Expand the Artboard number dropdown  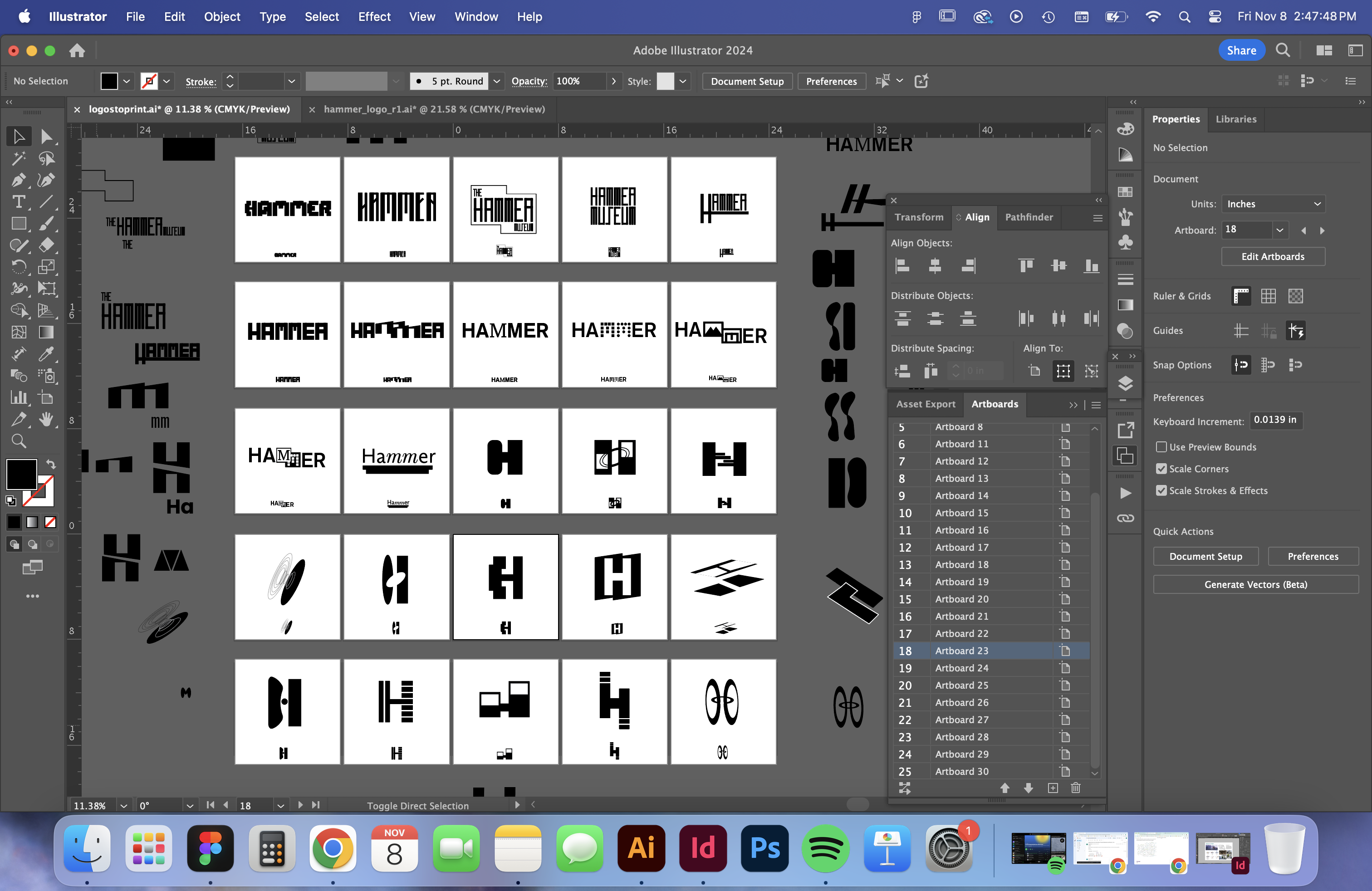click(x=1279, y=230)
